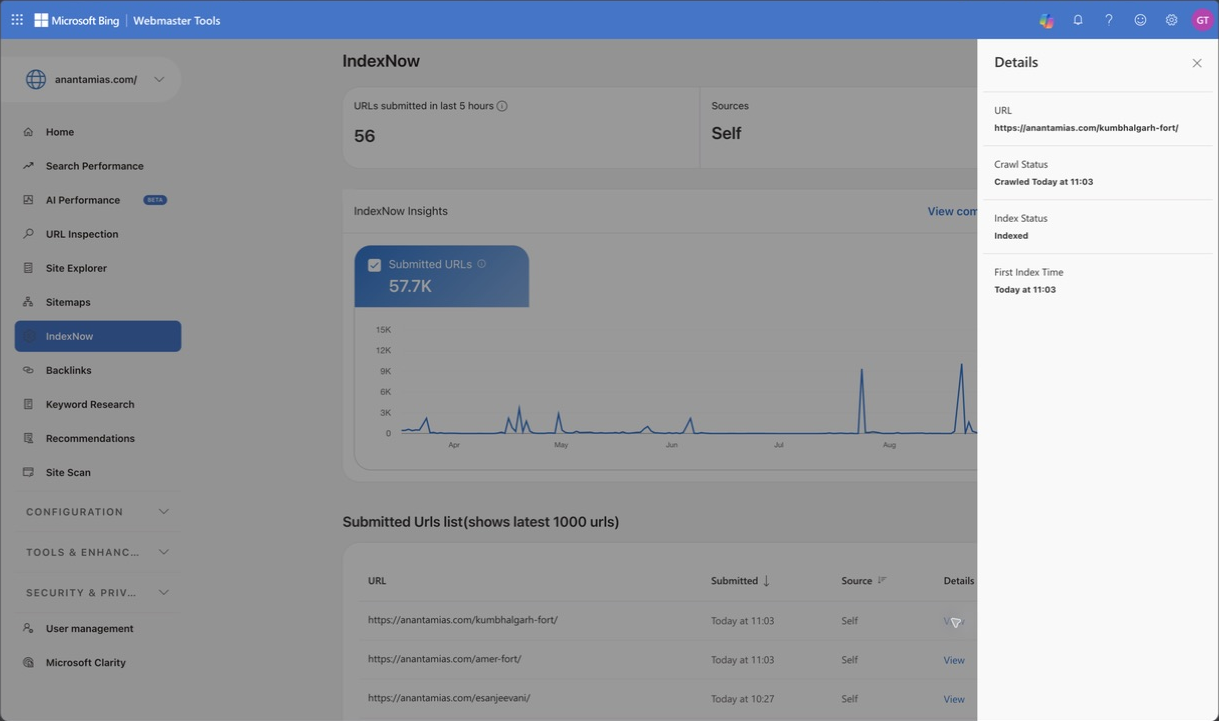Sort by Submitted column arrow
This screenshot has width=1219, height=721.
point(767,581)
